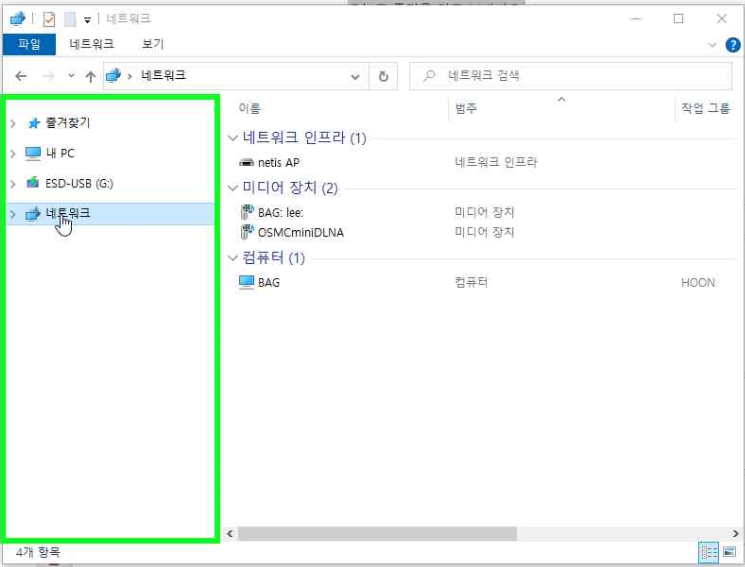Click the BAG computer icon
745x567 pixels.
coord(247,282)
